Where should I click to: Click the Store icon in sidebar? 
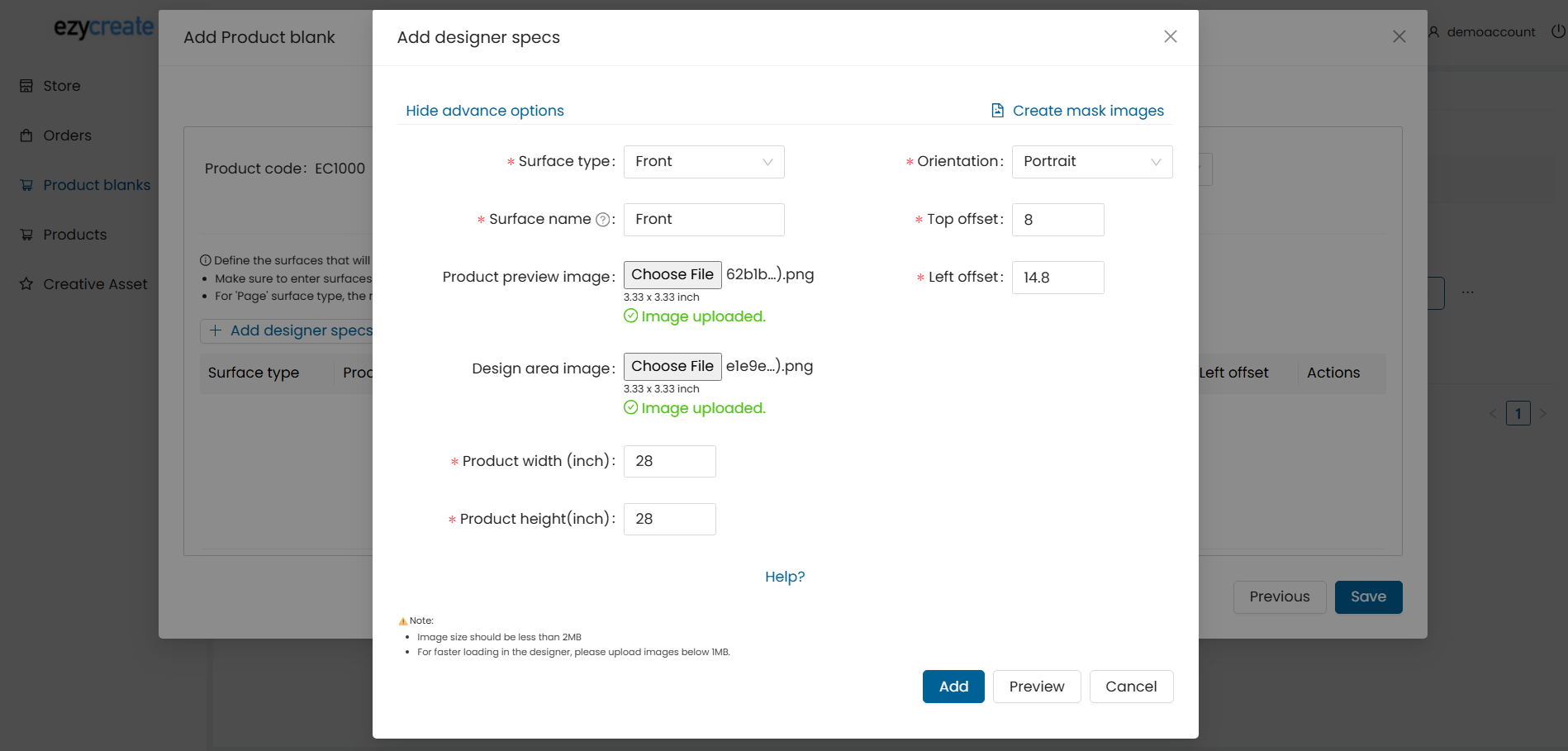click(26, 86)
